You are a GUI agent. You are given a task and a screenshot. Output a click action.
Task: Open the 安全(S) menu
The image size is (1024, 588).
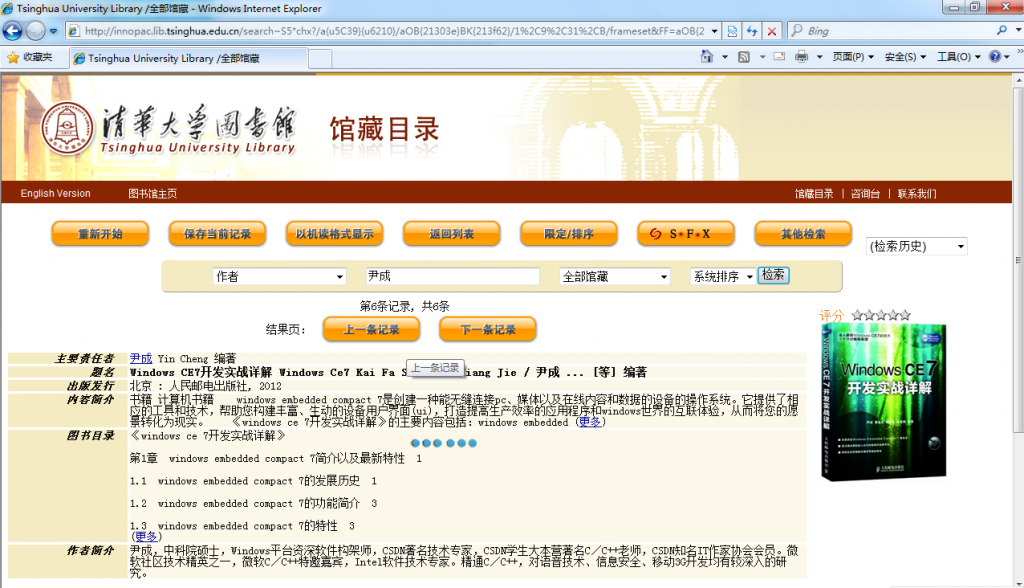(x=905, y=57)
